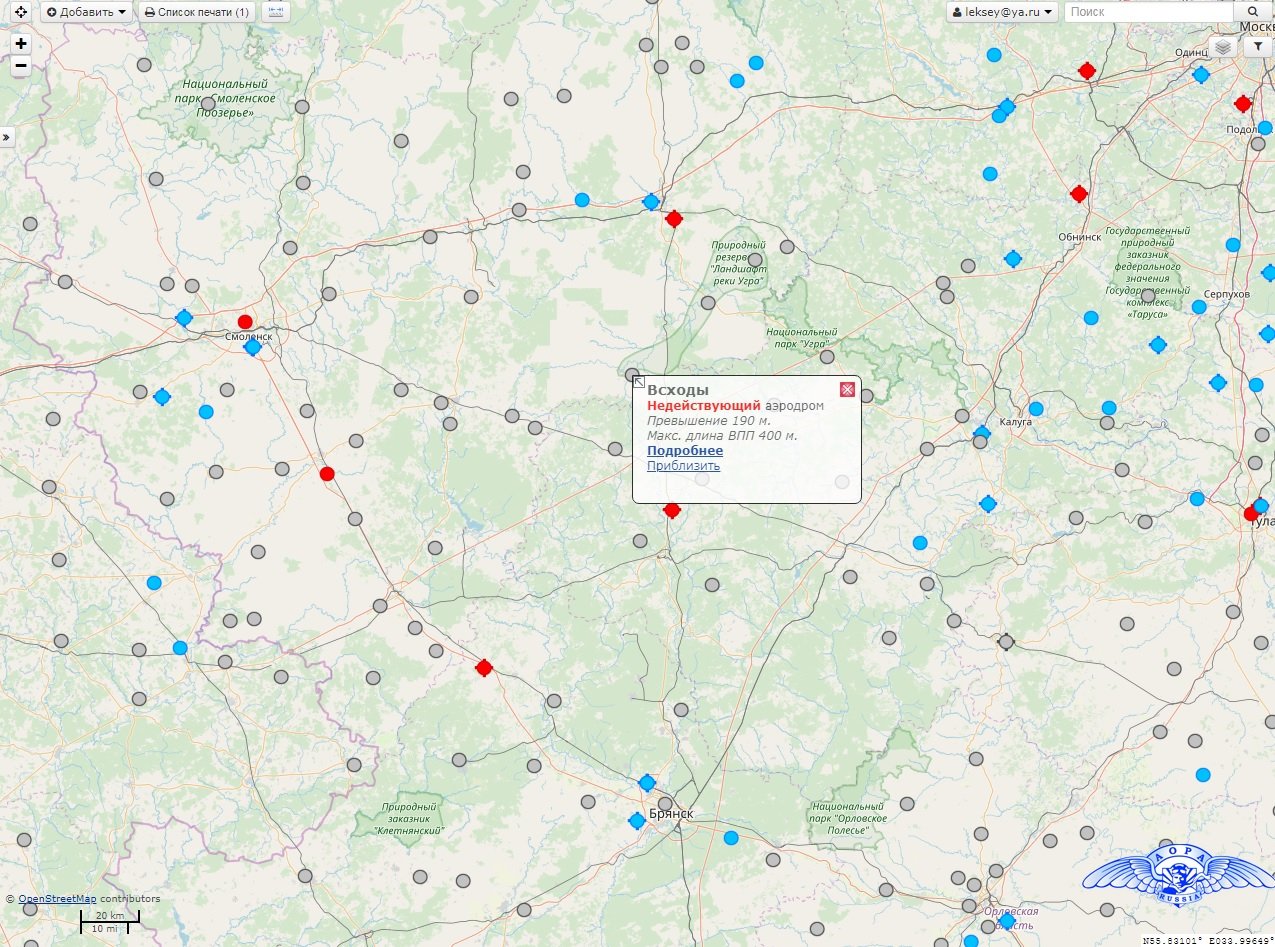Zoom out with the minus button
The width and height of the screenshot is (1275, 947).
tap(21, 66)
